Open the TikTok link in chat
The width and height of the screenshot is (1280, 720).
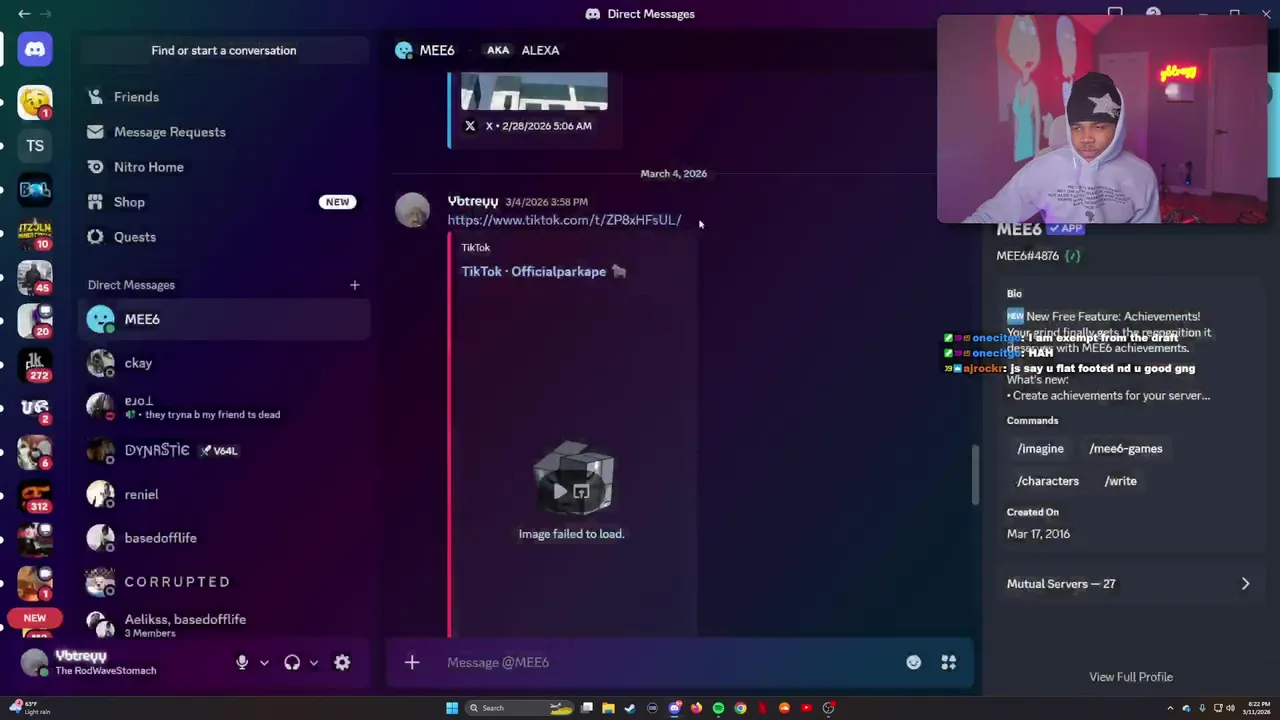point(564,220)
